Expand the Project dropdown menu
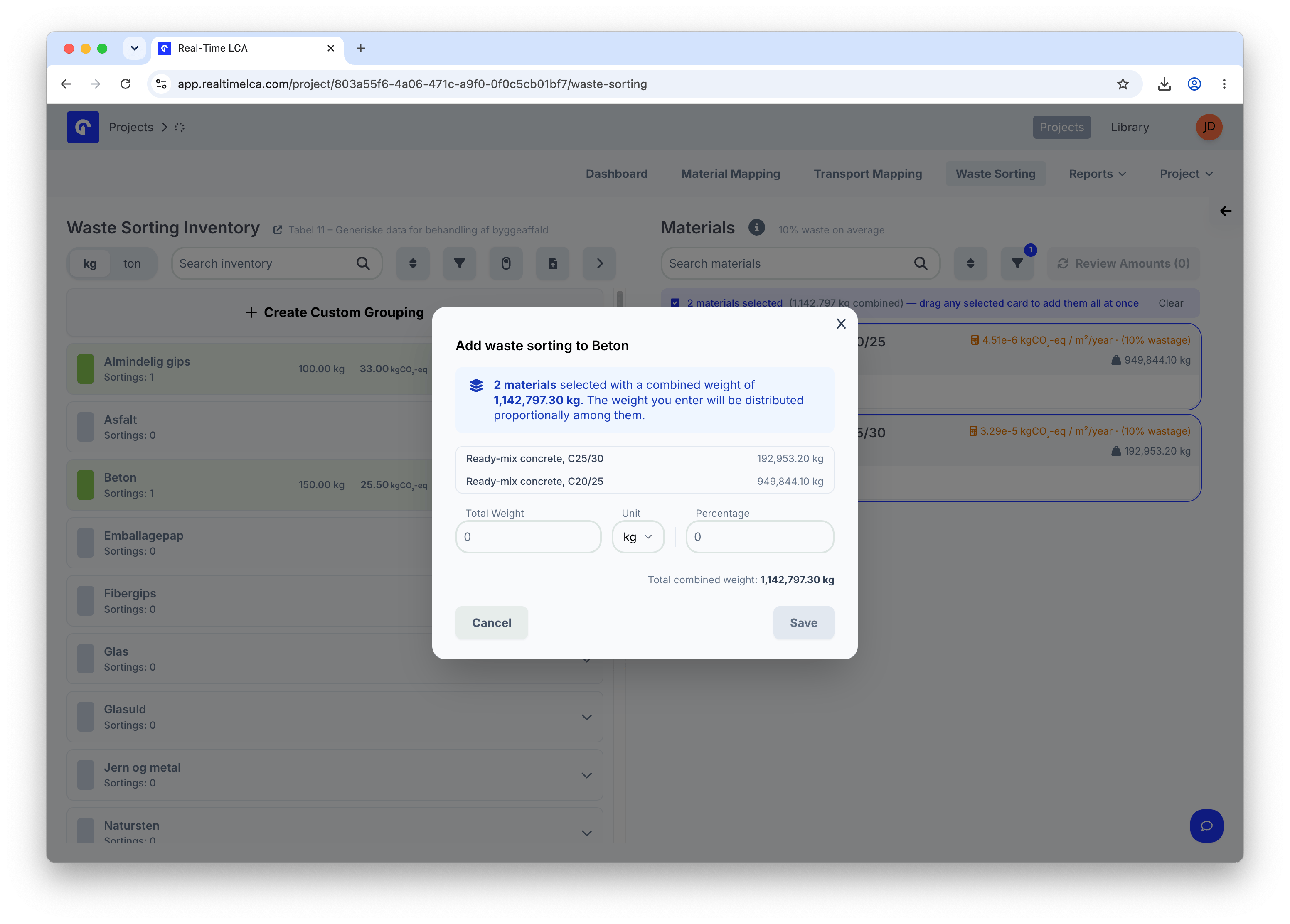Image resolution: width=1290 pixels, height=924 pixels. tap(1186, 173)
